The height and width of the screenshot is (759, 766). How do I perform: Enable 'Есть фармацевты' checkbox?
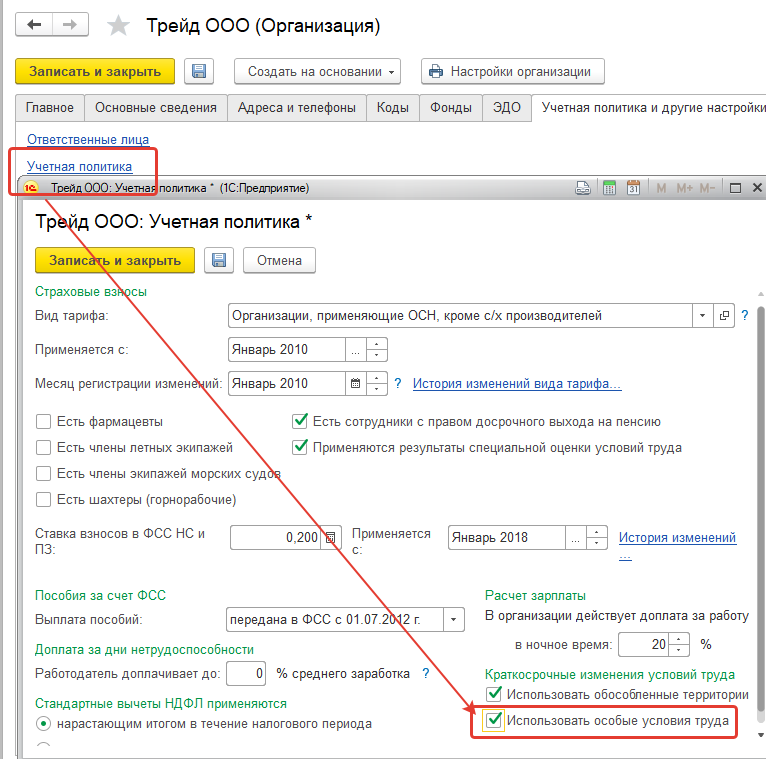coord(43,422)
